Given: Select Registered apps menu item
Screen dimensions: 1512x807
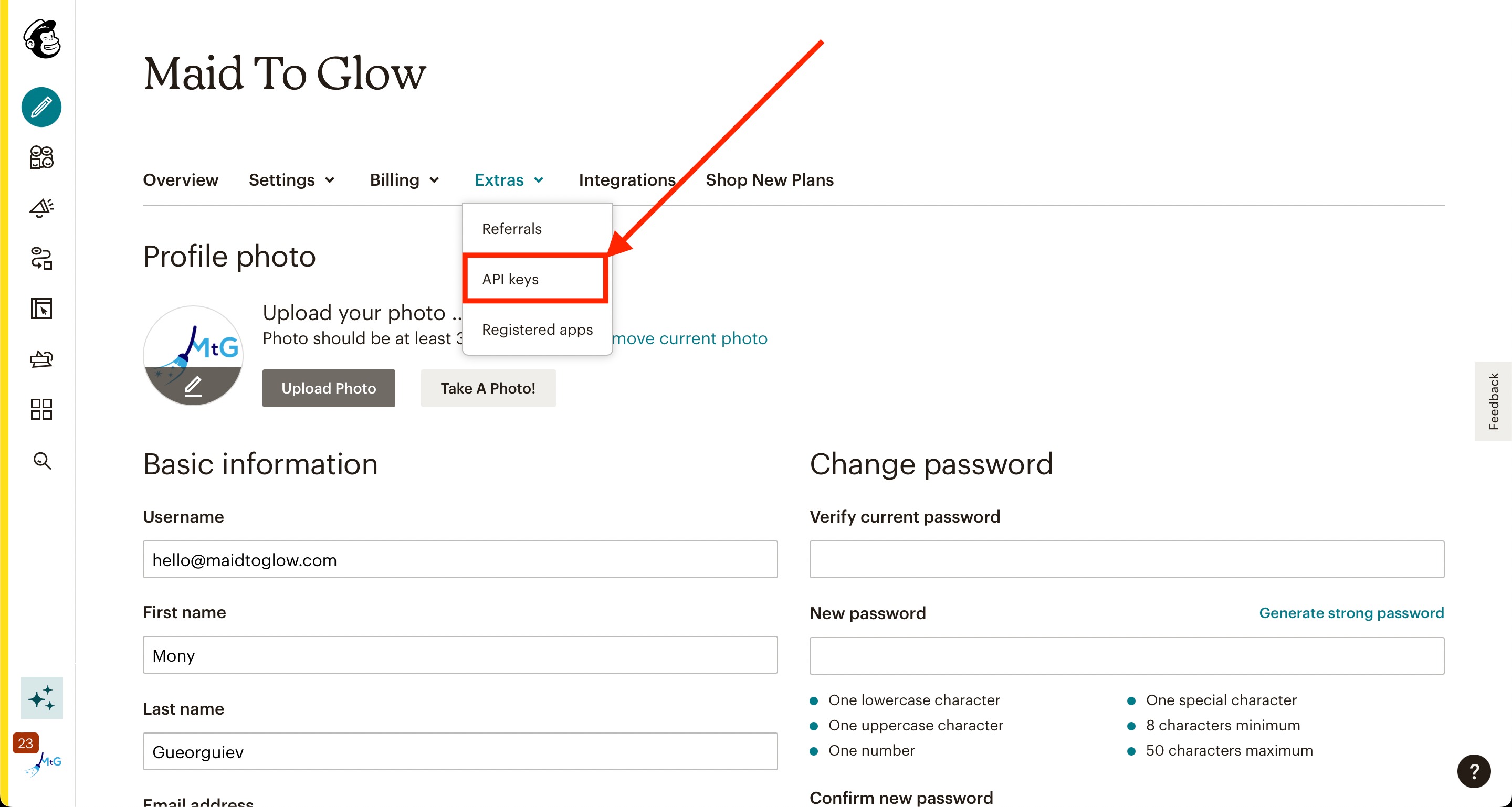Looking at the screenshot, I should point(537,330).
